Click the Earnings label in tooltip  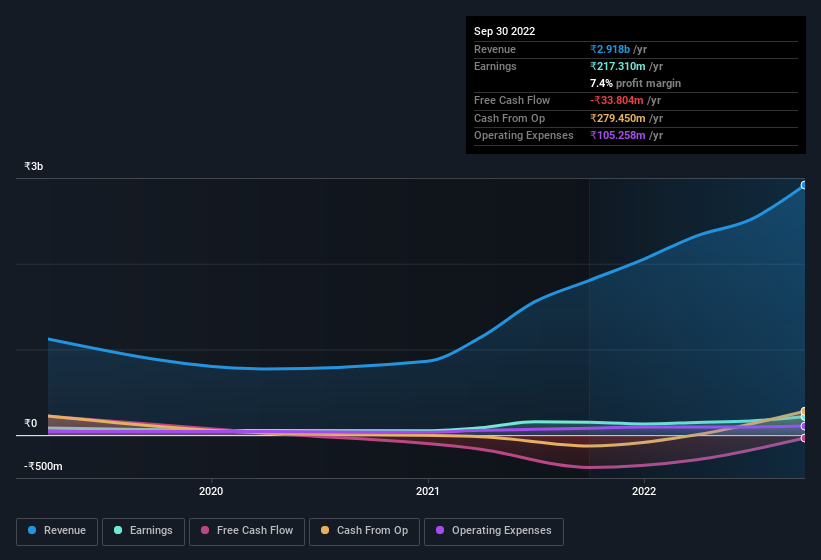click(495, 66)
